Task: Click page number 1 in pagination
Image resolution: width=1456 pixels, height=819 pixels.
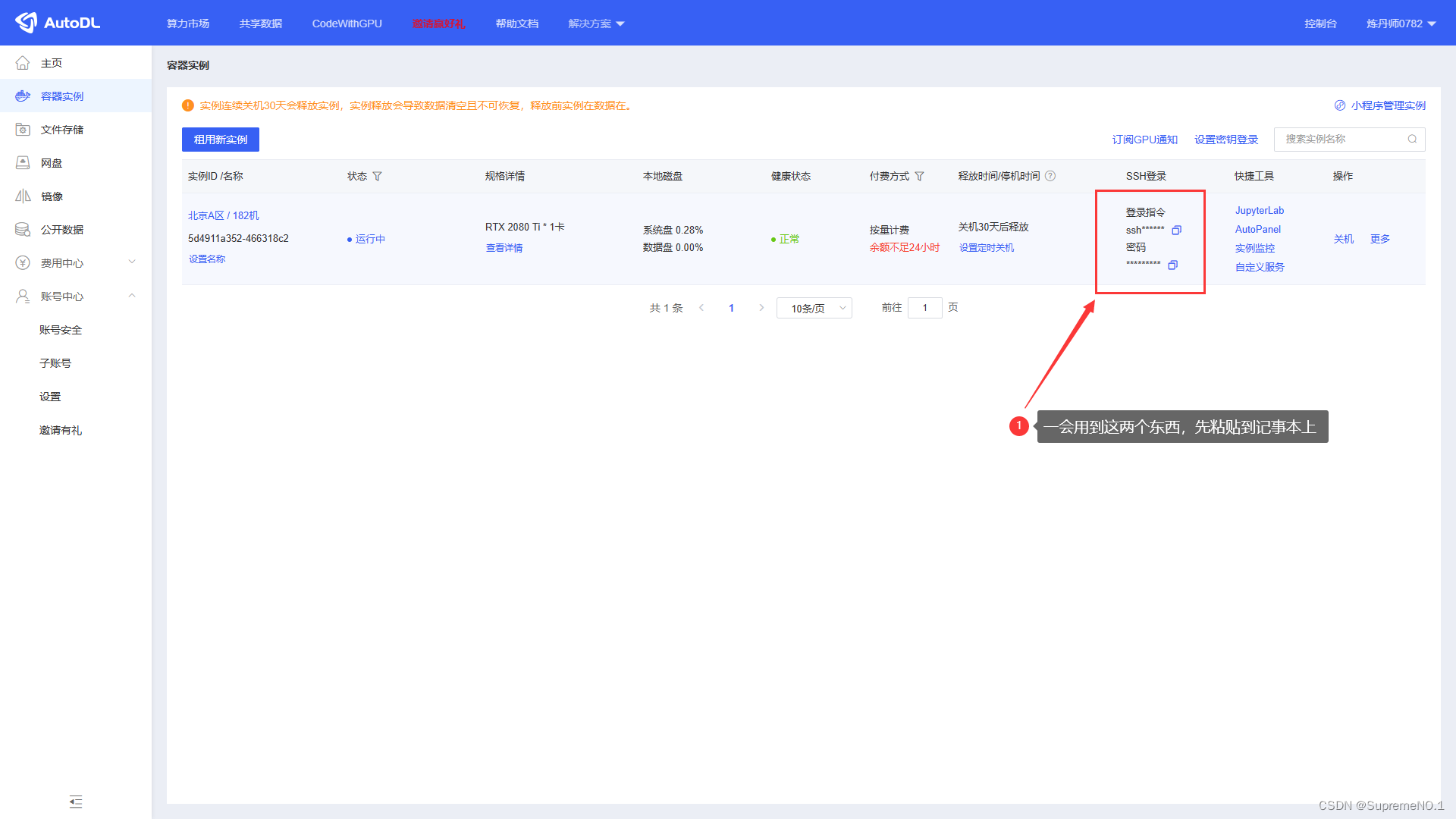Action: (731, 308)
